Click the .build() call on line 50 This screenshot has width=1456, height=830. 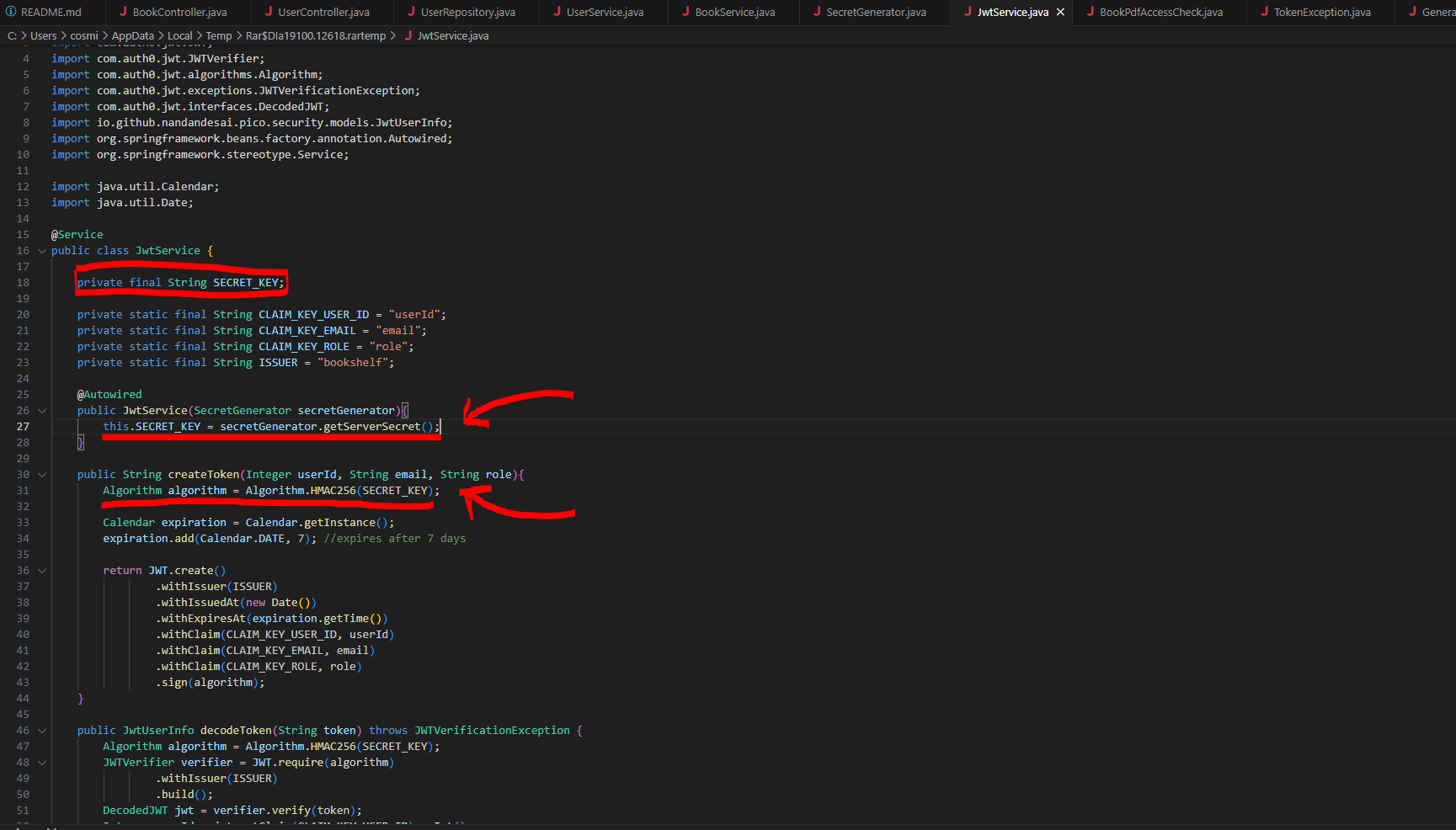(181, 795)
